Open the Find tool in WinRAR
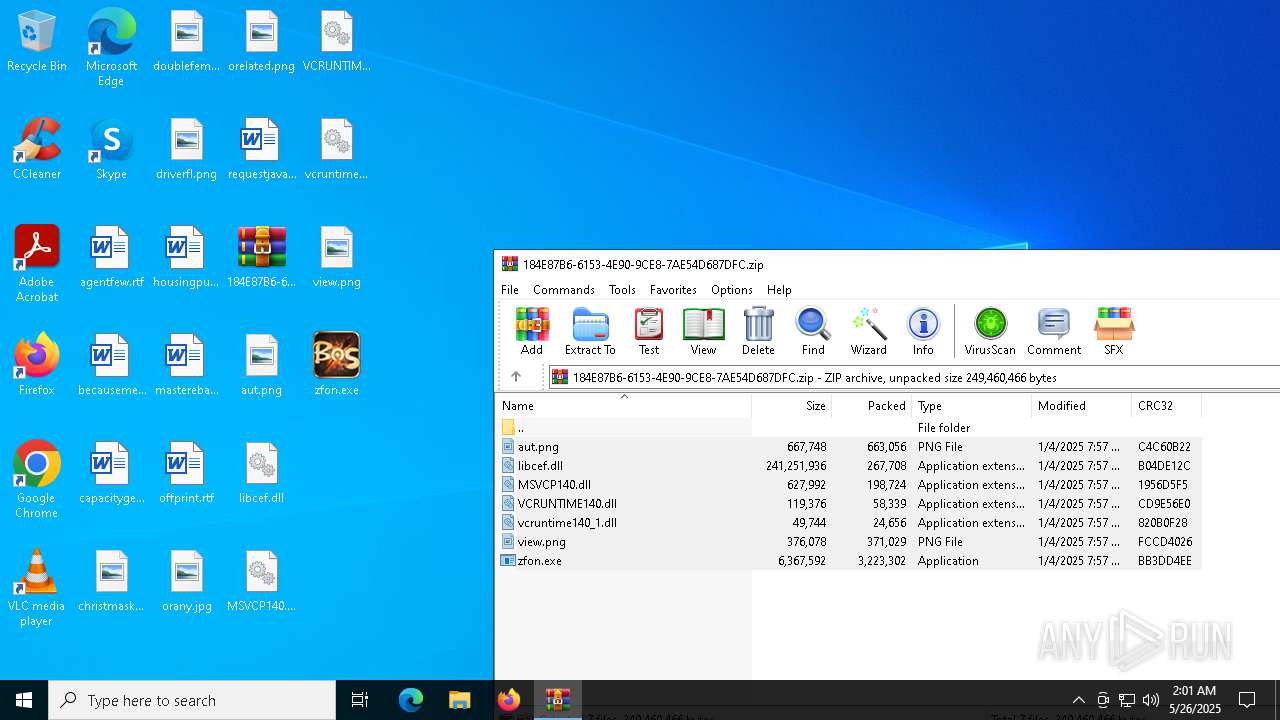 tap(813, 331)
